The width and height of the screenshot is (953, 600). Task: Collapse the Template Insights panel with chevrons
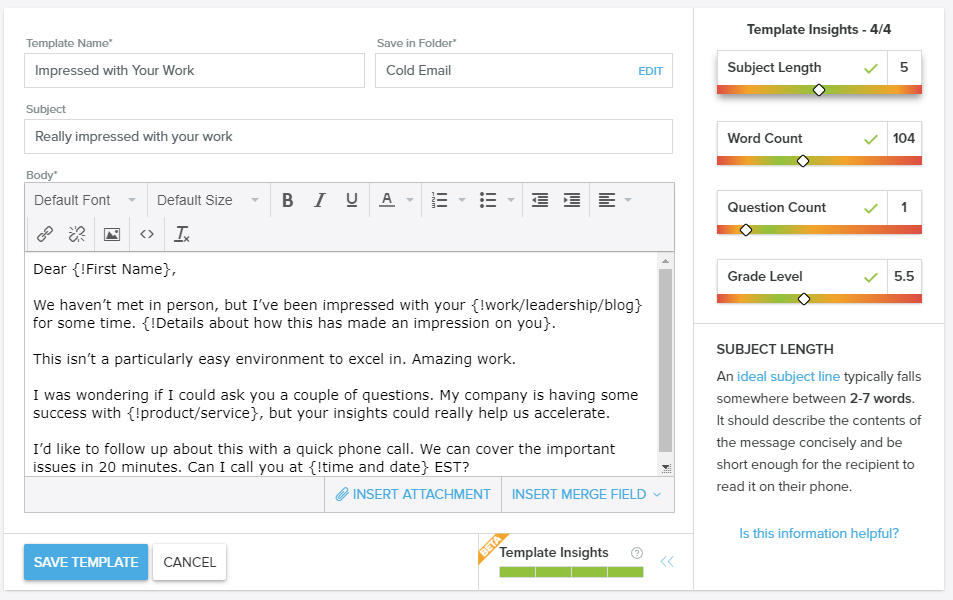(667, 562)
